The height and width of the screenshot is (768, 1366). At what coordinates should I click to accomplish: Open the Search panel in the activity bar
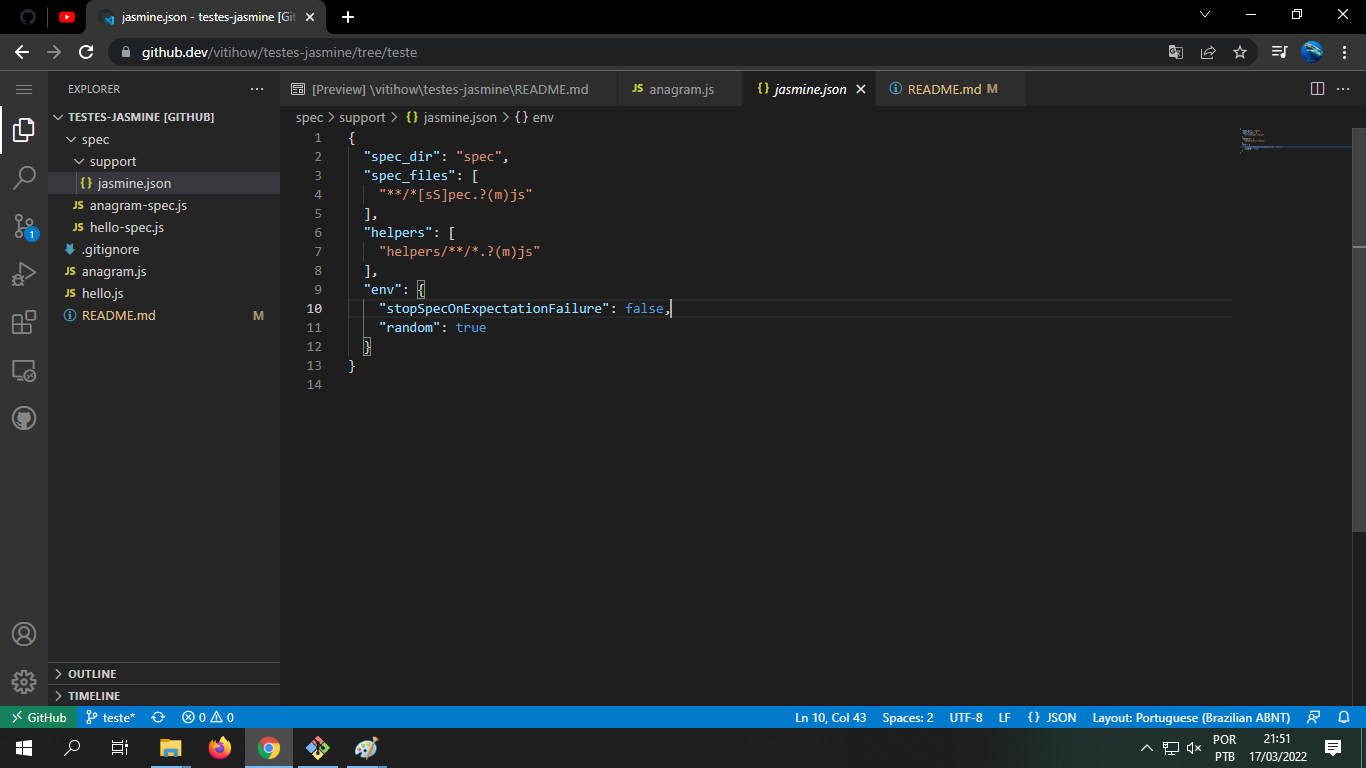pyautogui.click(x=24, y=177)
